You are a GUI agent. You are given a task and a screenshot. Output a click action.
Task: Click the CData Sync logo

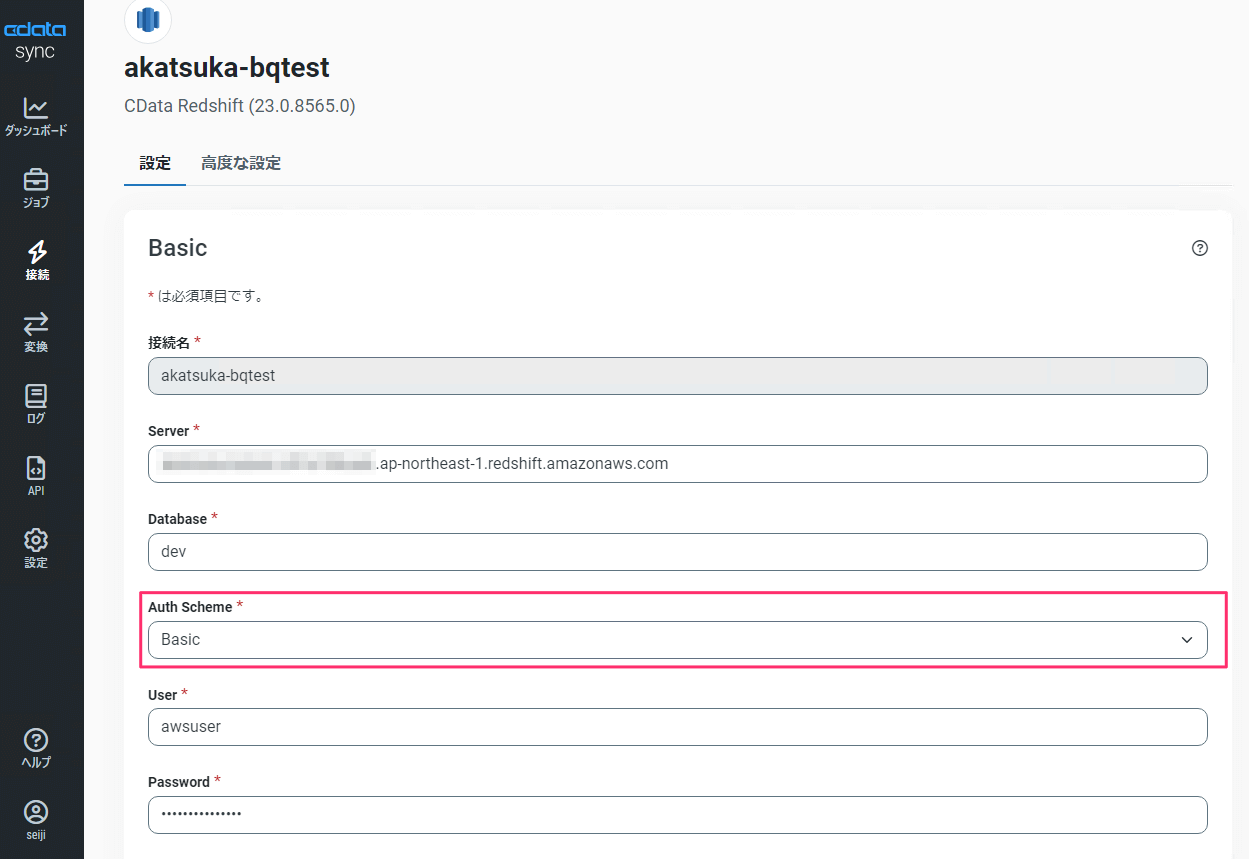pyautogui.click(x=36, y=40)
